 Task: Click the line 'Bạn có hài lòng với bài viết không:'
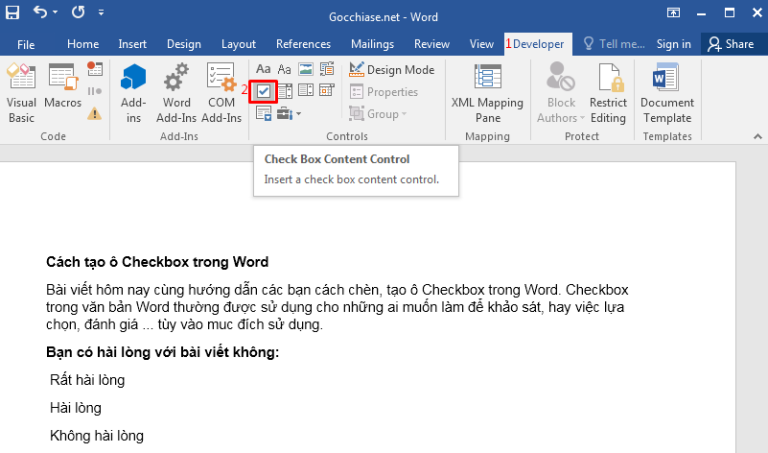tap(163, 352)
